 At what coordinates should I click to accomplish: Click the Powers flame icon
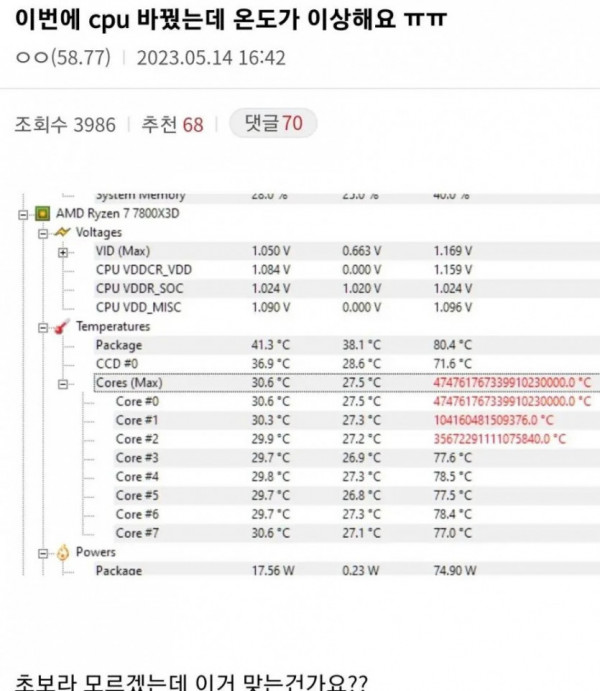click(63, 552)
